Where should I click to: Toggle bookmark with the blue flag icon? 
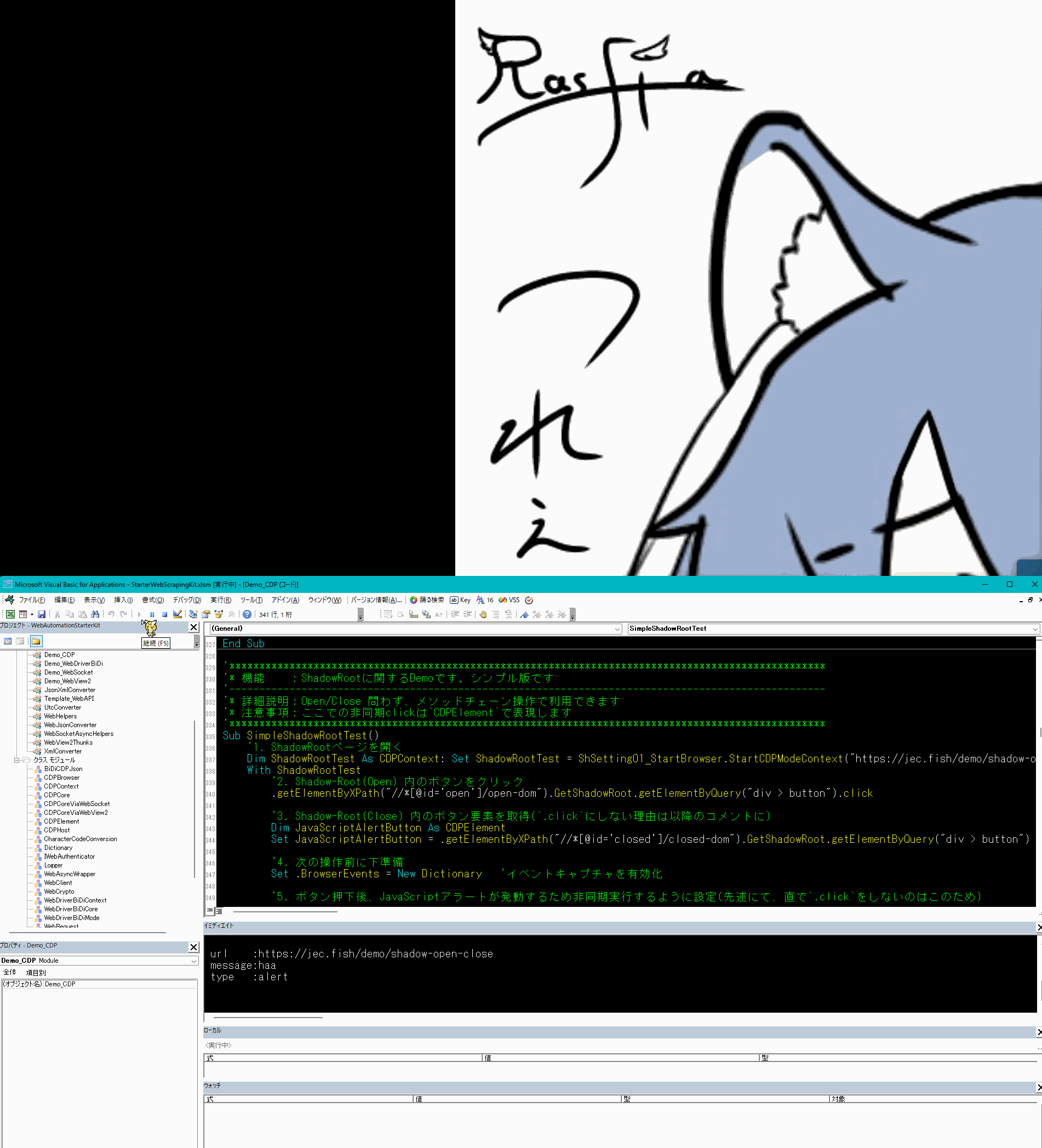click(x=524, y=614)
